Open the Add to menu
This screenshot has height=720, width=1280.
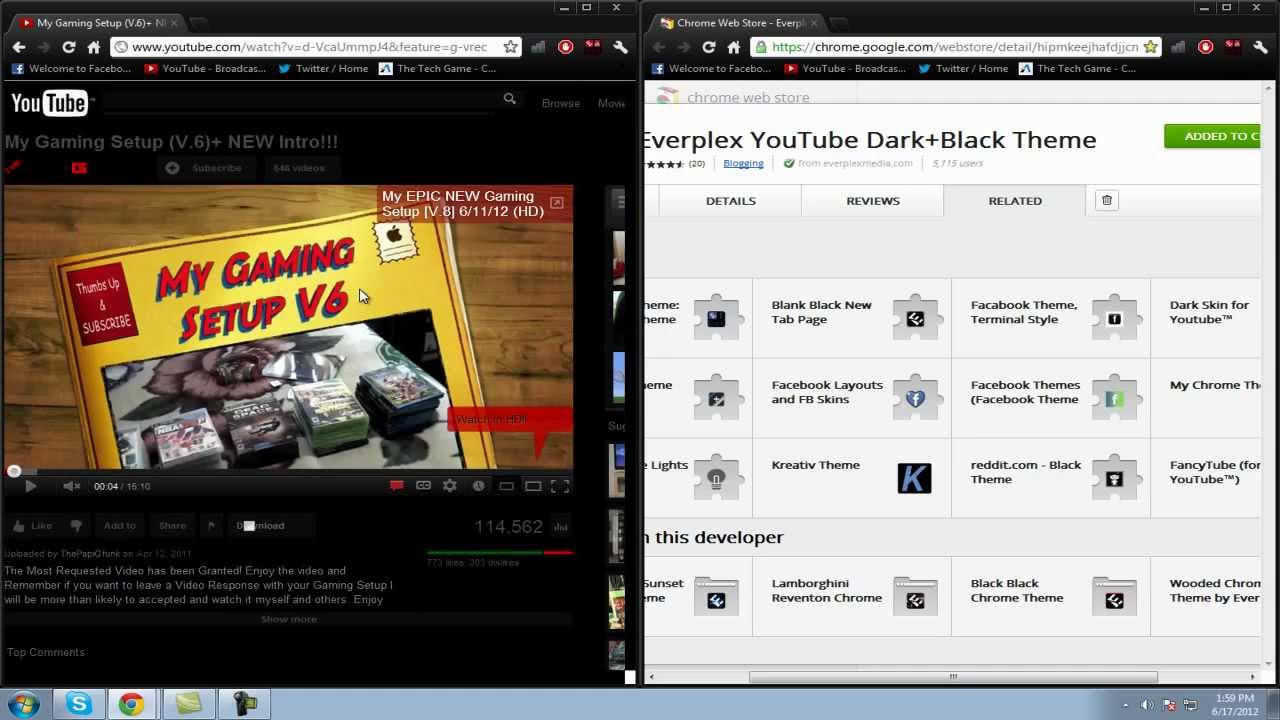(119, 525)
